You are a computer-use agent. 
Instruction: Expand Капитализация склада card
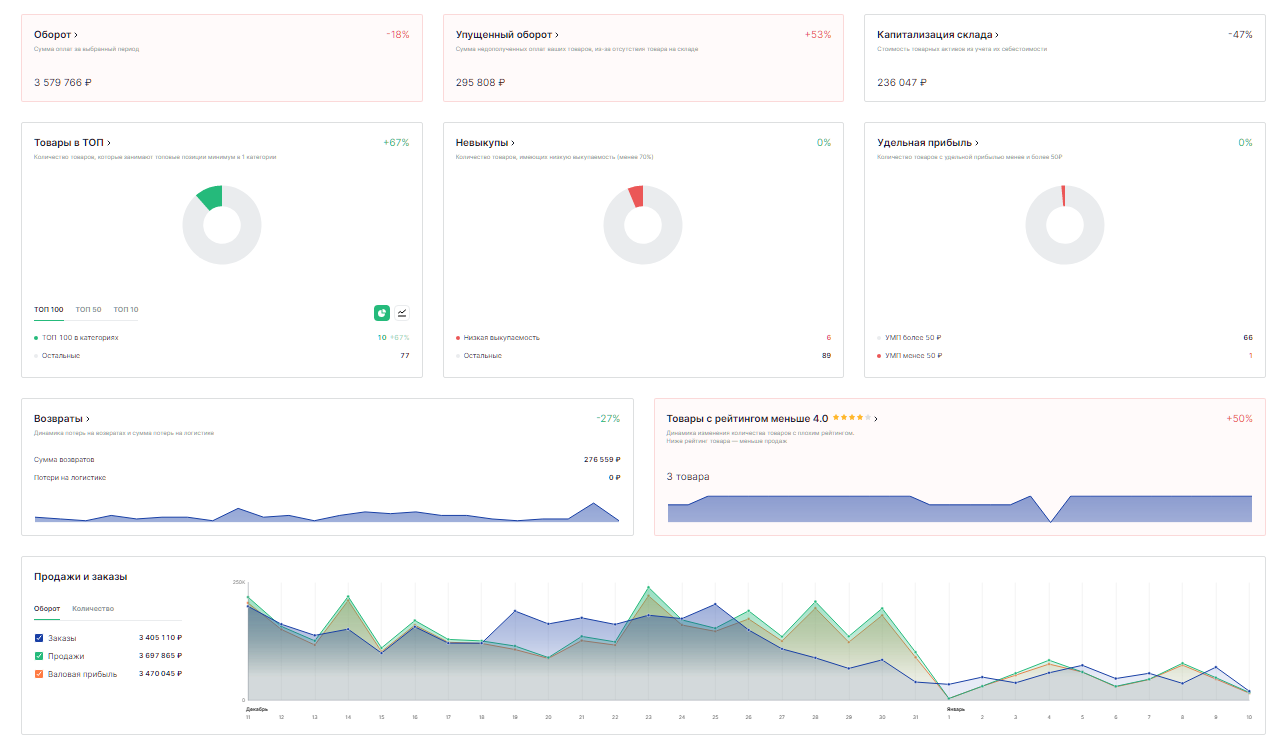click(938, 35)
